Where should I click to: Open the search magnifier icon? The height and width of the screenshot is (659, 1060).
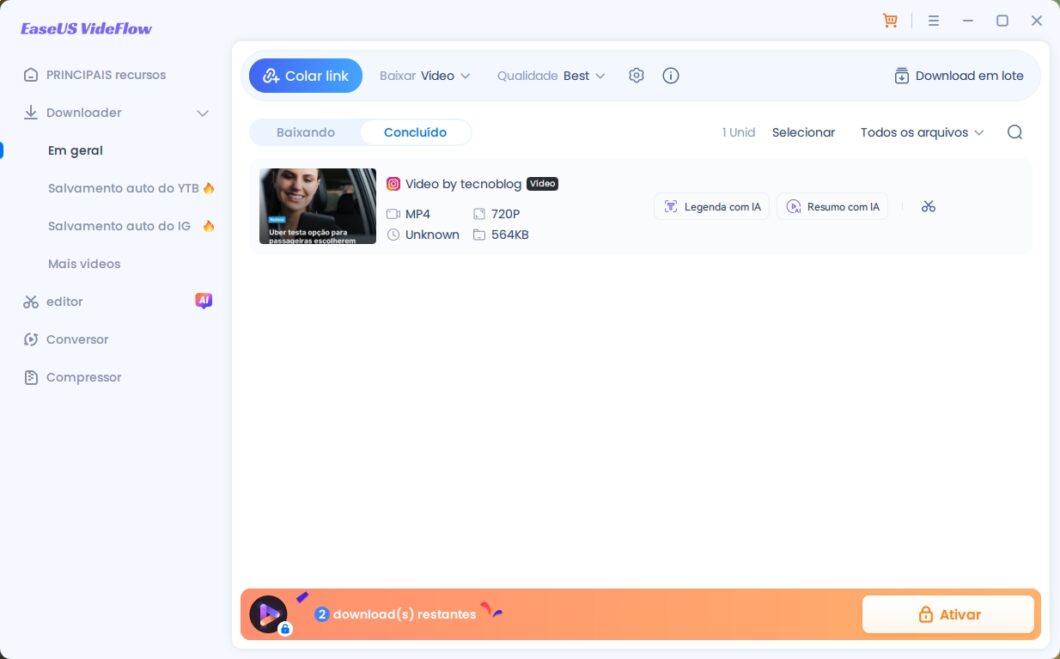pyautogui.click(x=1014, y=131)
